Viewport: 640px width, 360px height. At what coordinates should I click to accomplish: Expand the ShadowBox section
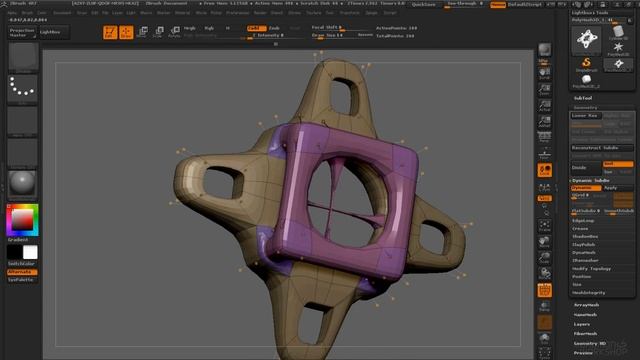pos(585,237)
